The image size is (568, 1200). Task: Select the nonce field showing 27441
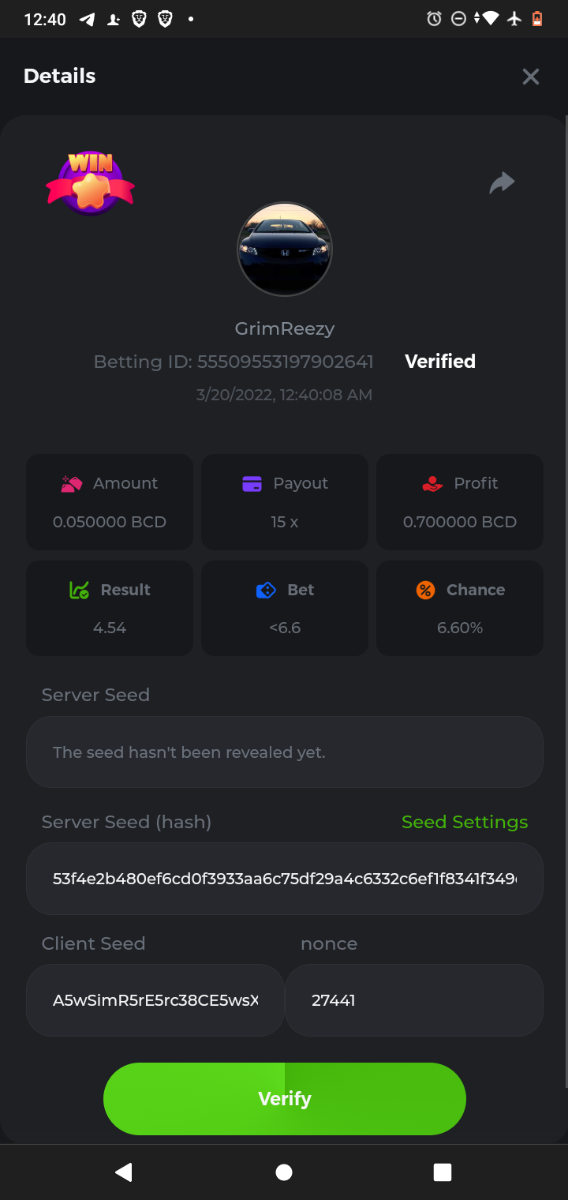point(414,1000)
